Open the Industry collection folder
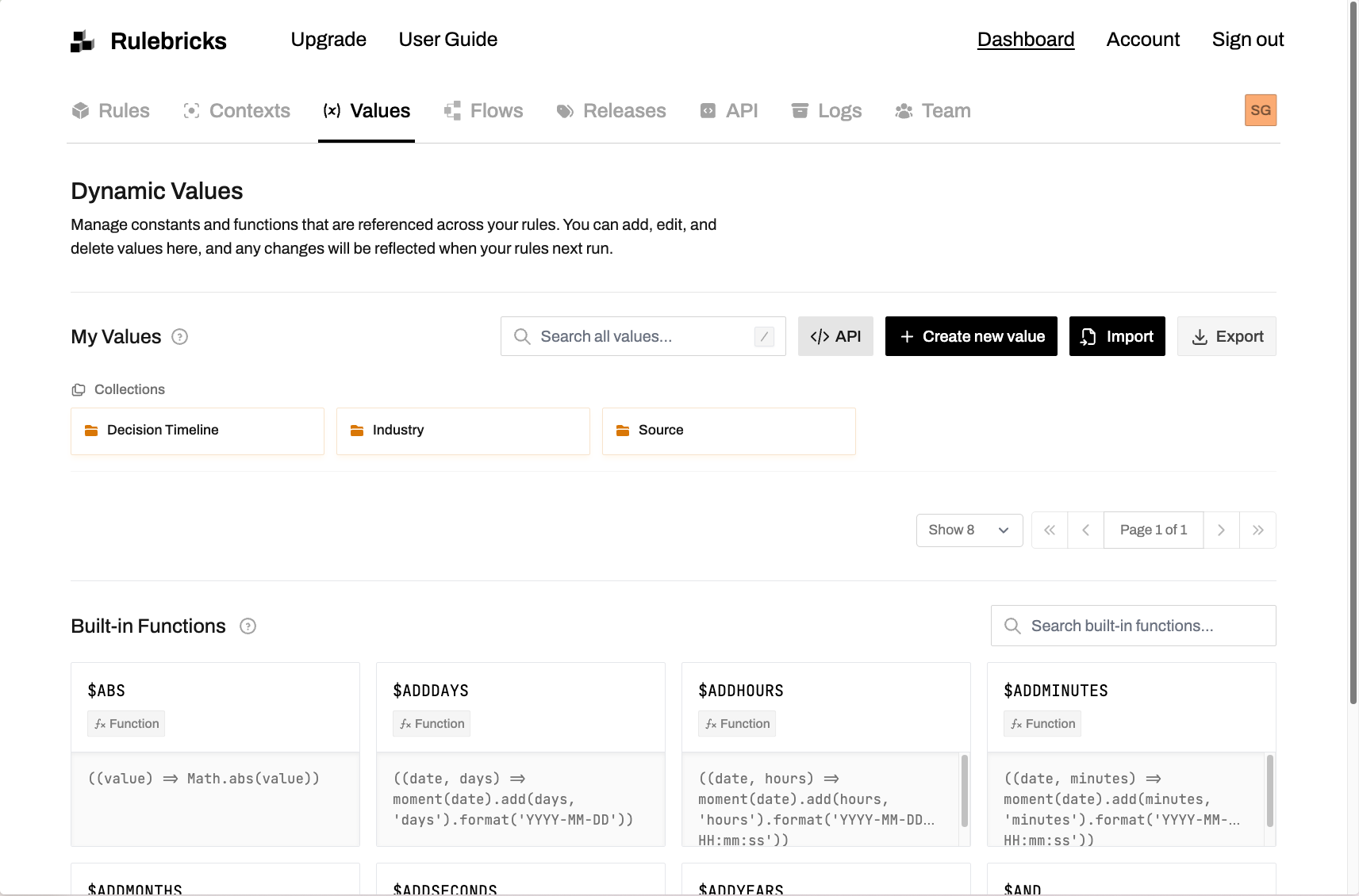1359x896 pixels. click(463, 431)
